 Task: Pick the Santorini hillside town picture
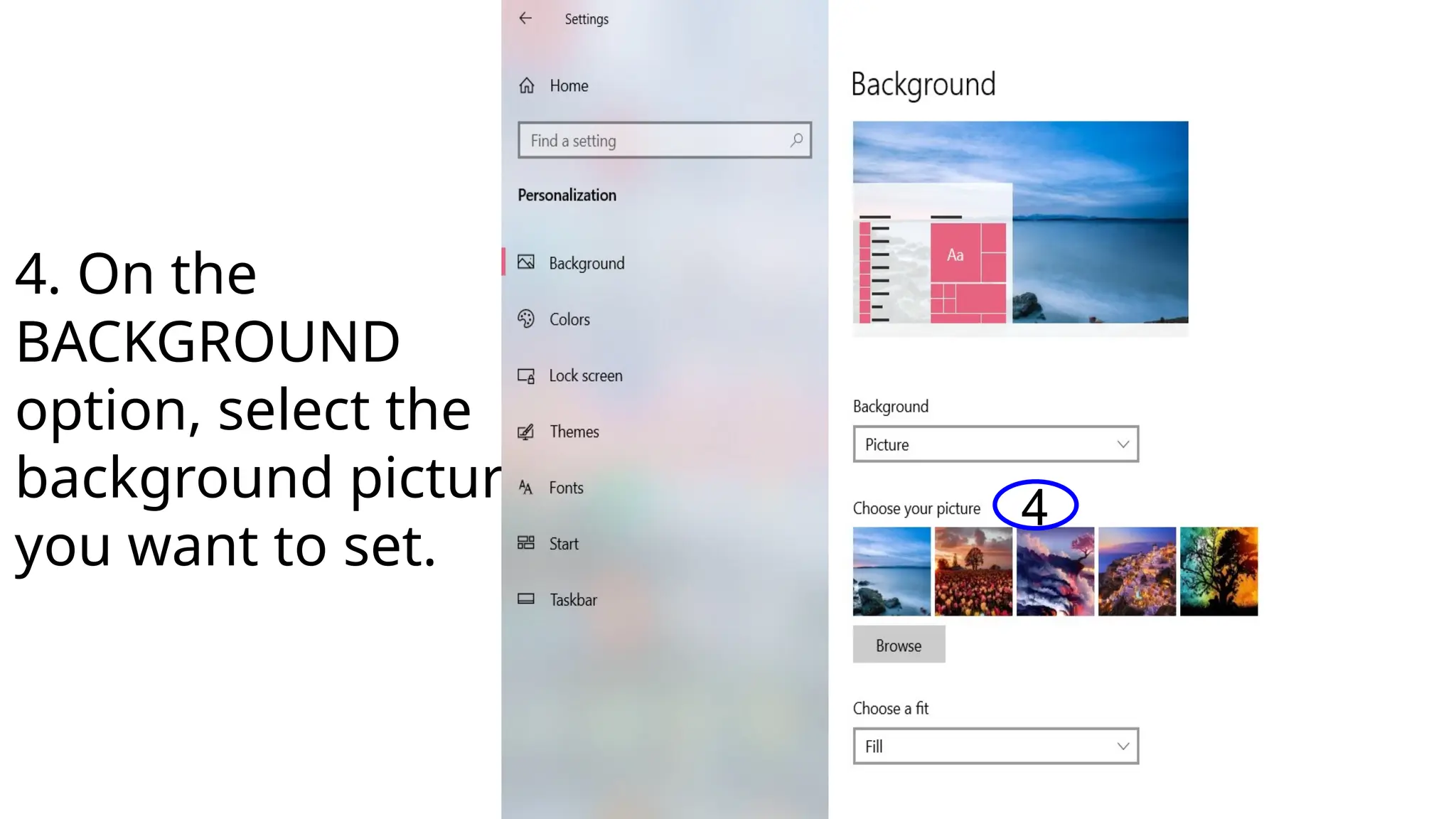coord(1137,571)
